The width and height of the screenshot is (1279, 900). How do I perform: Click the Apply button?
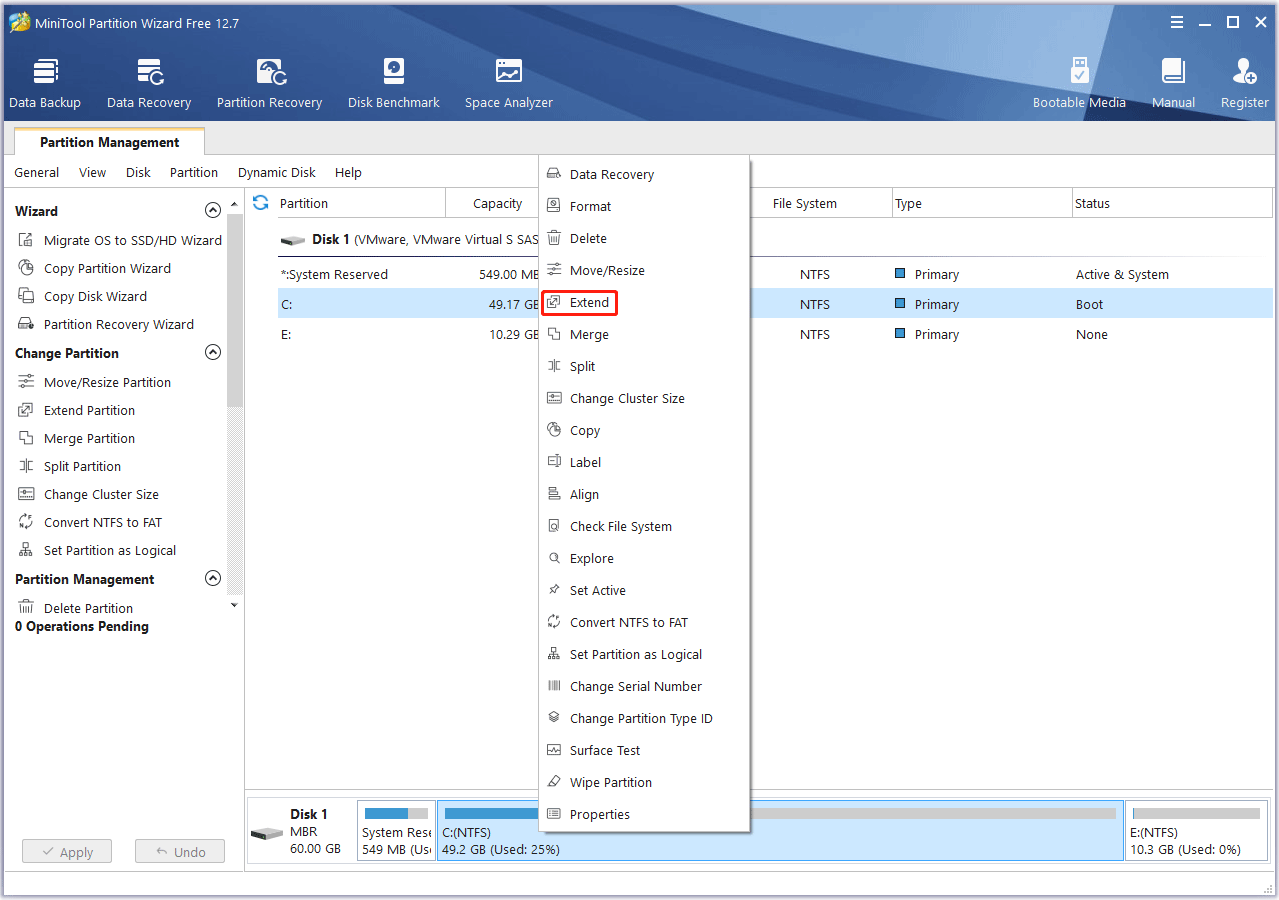tap(67, 852)
